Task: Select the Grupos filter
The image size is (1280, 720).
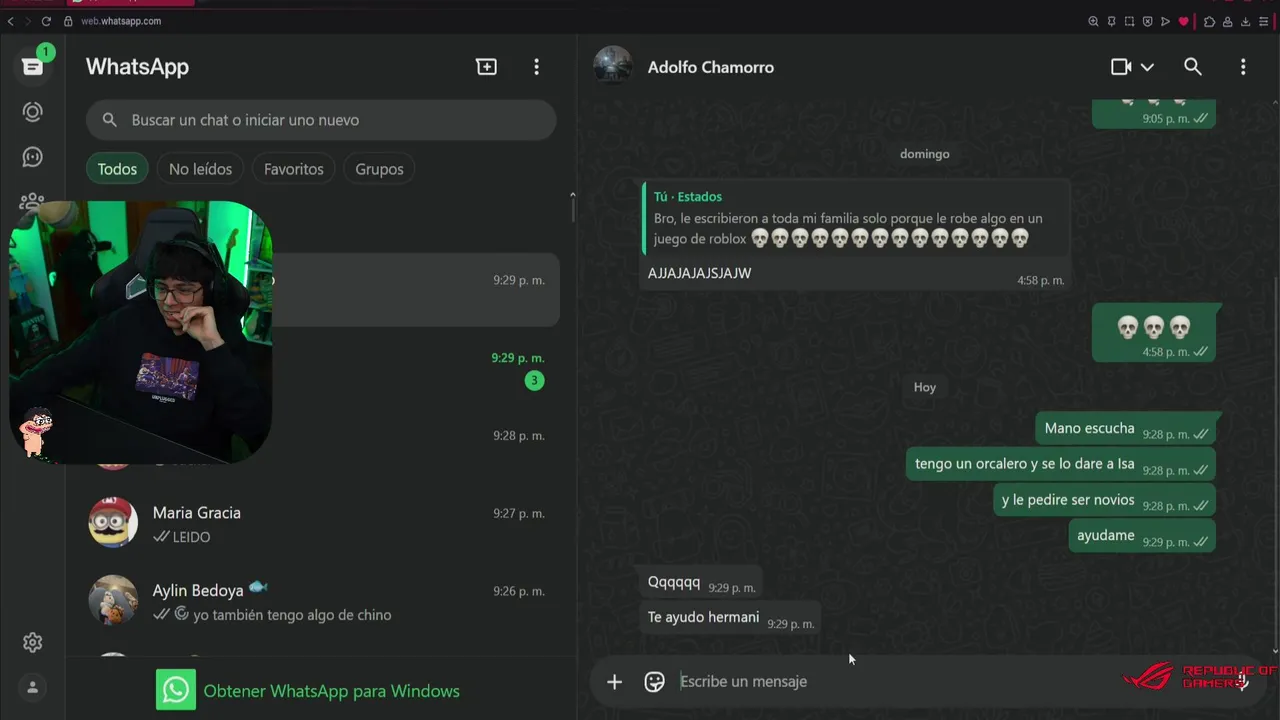Action: pyautogui.click(x=379, y=169)
